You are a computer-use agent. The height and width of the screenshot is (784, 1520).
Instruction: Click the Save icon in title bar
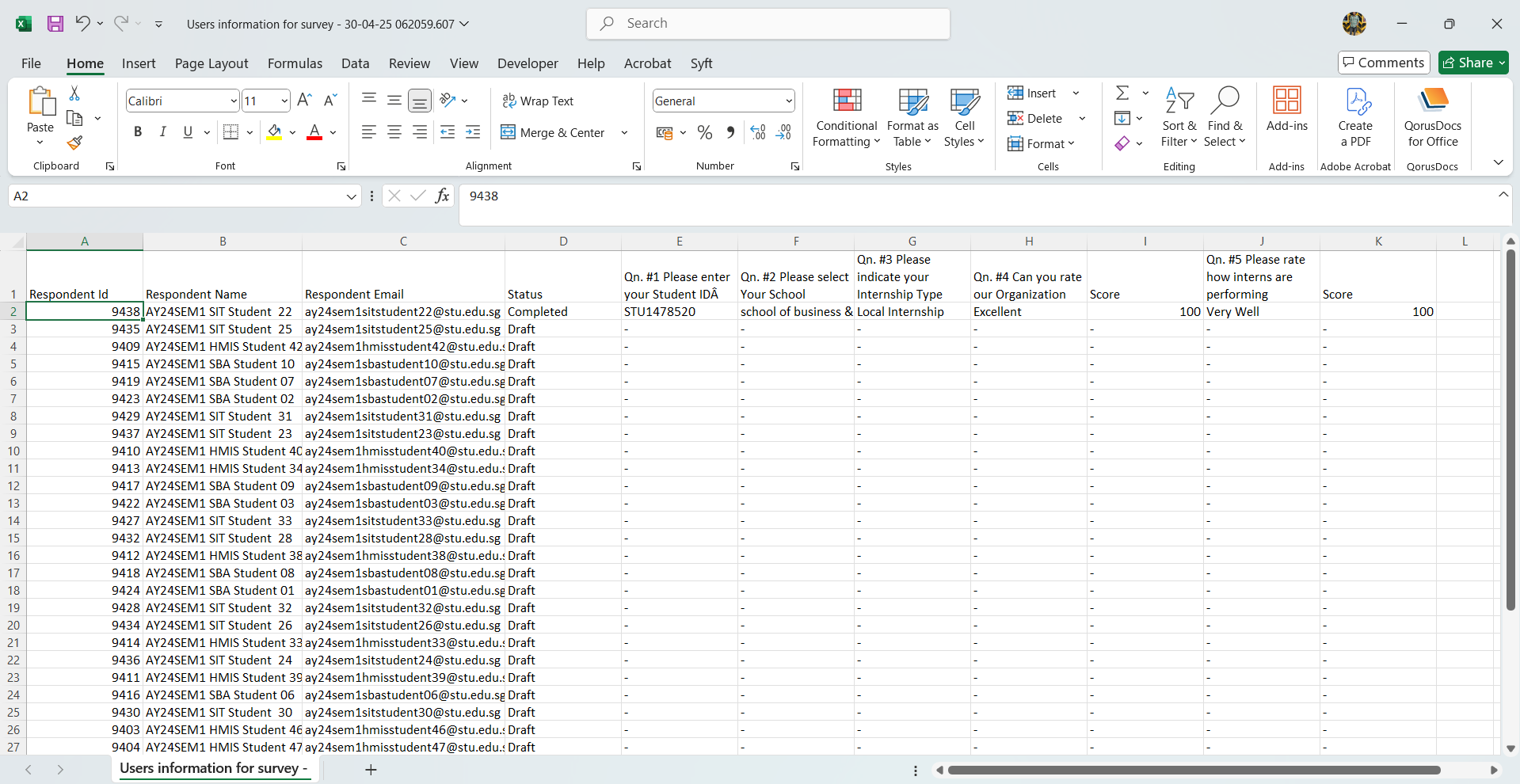point(55,24)
